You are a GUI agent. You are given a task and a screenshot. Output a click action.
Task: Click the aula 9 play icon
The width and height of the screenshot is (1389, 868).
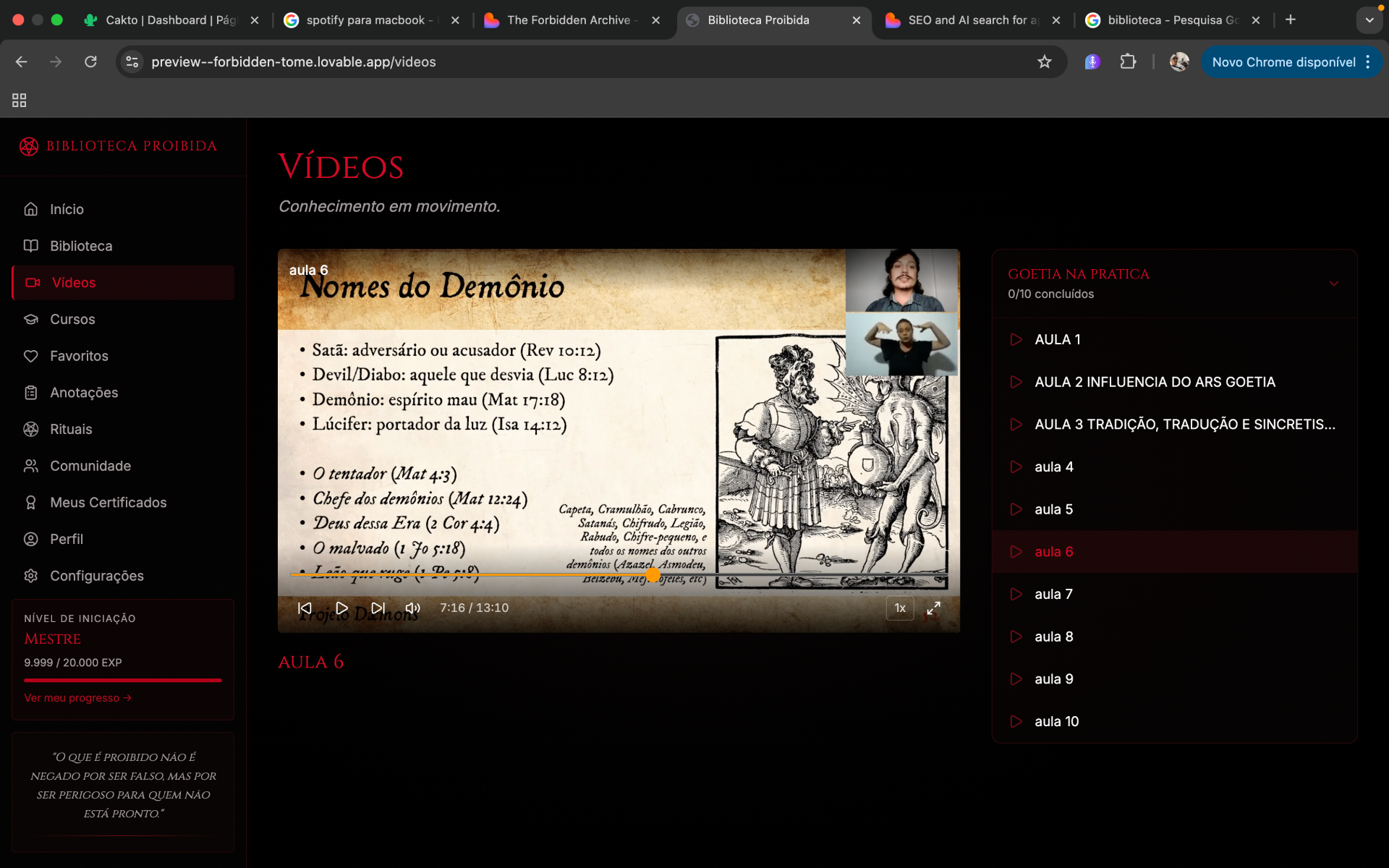tap(1016, 679)
